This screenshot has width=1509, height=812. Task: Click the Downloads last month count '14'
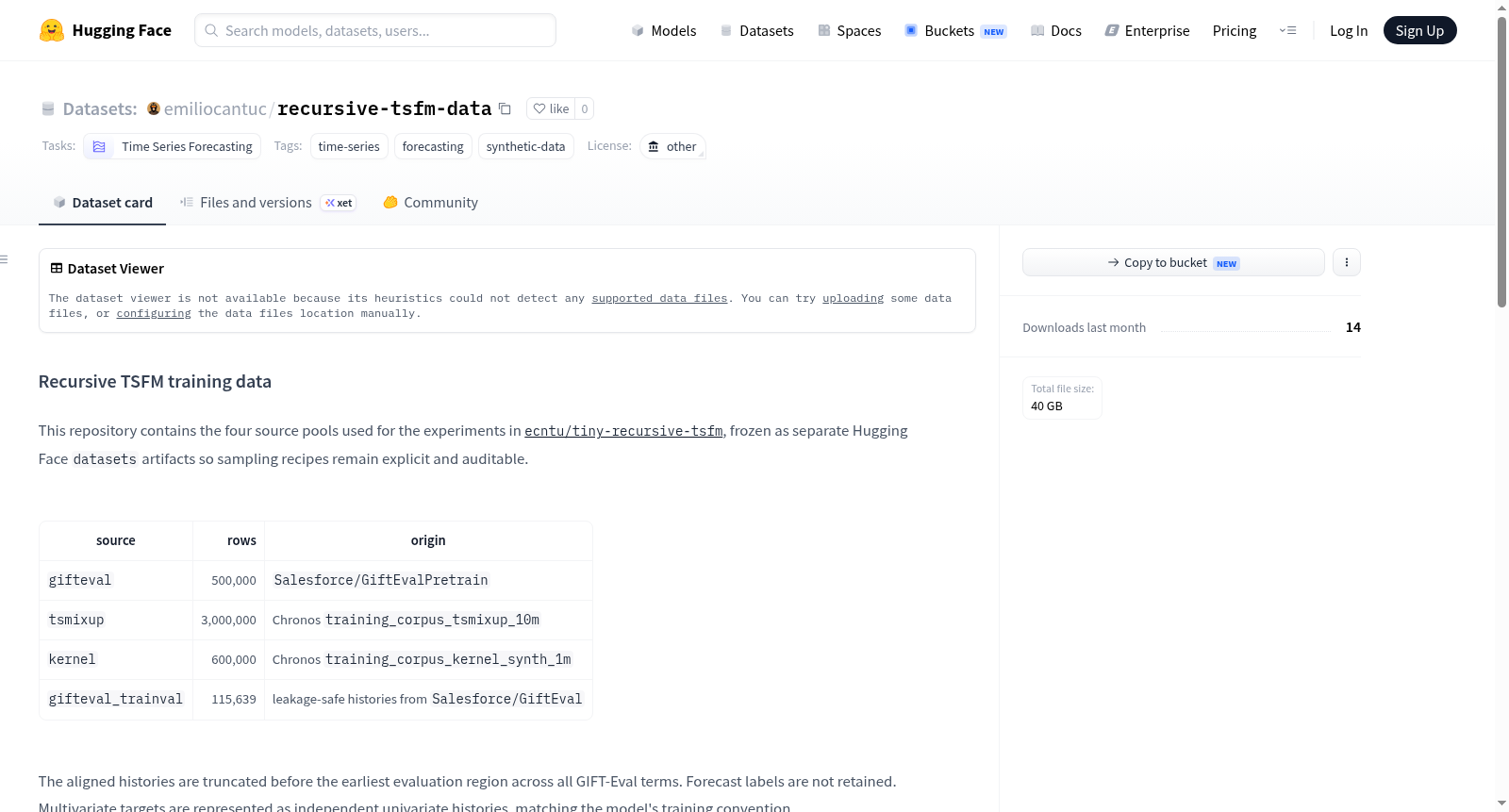1353,327
